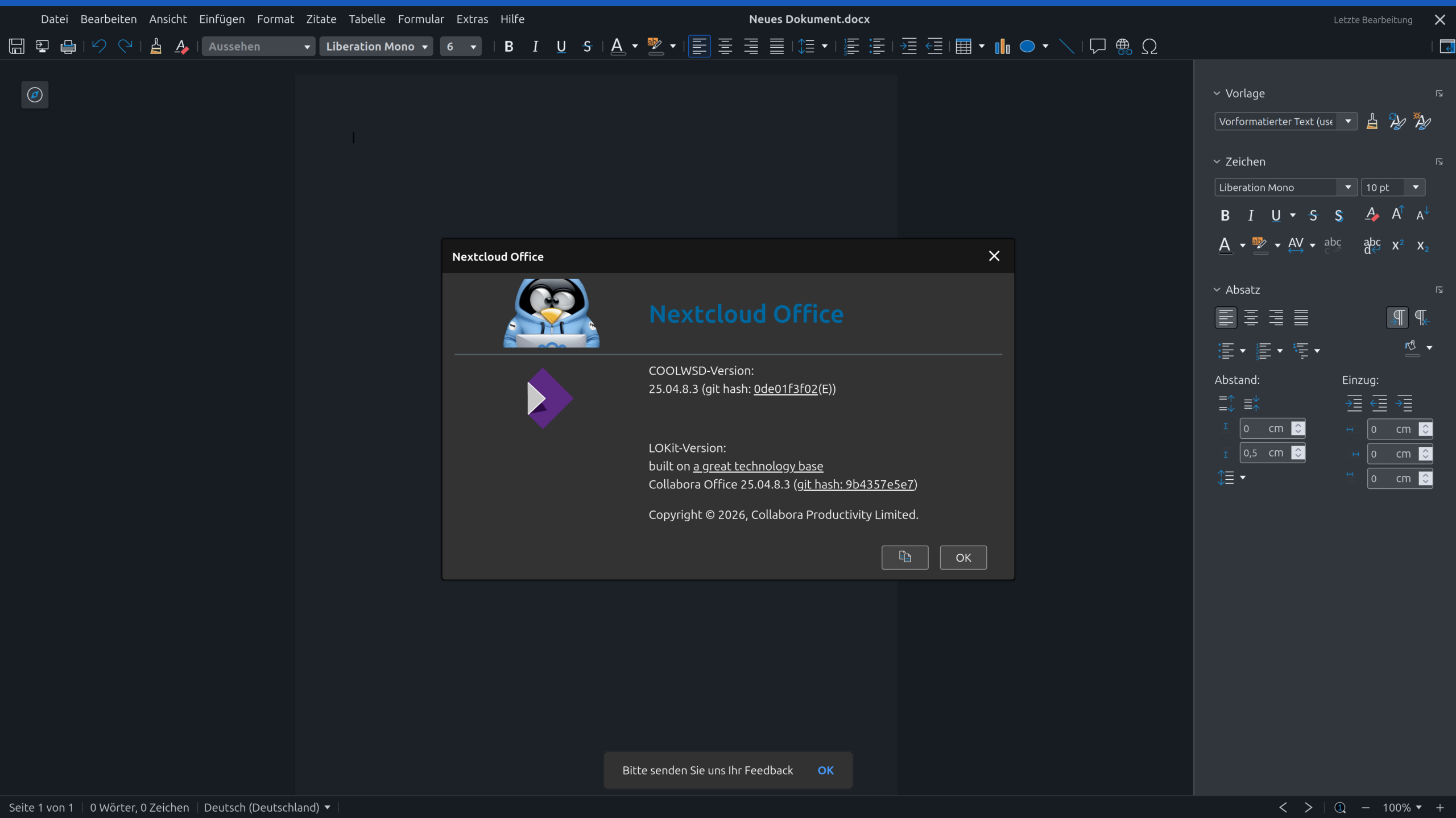Image resolution: width=1456 pixels, height=818 pixels.
Task: Click the Save document icon
Action: (x=16, y=47)
